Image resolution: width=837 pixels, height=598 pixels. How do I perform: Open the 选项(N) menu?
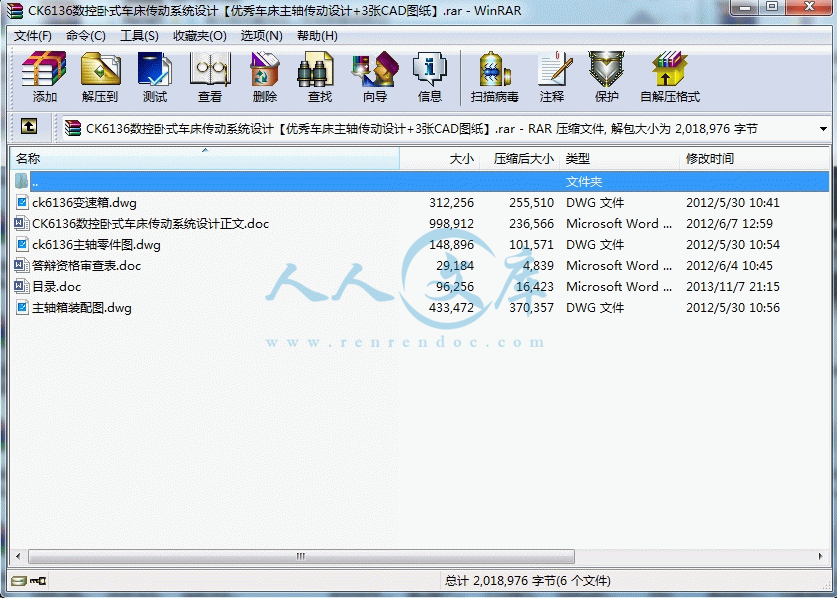262,36
